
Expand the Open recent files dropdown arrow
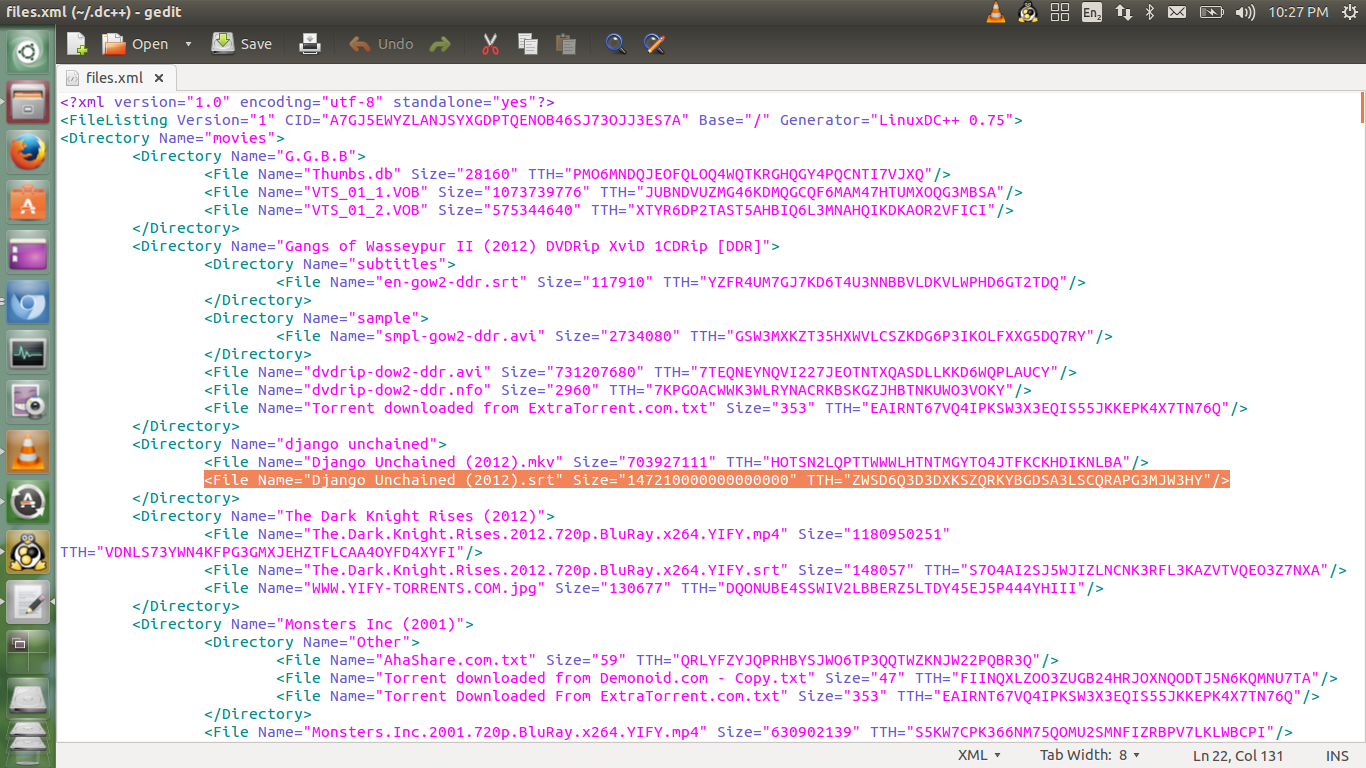(x=188, y=44)
